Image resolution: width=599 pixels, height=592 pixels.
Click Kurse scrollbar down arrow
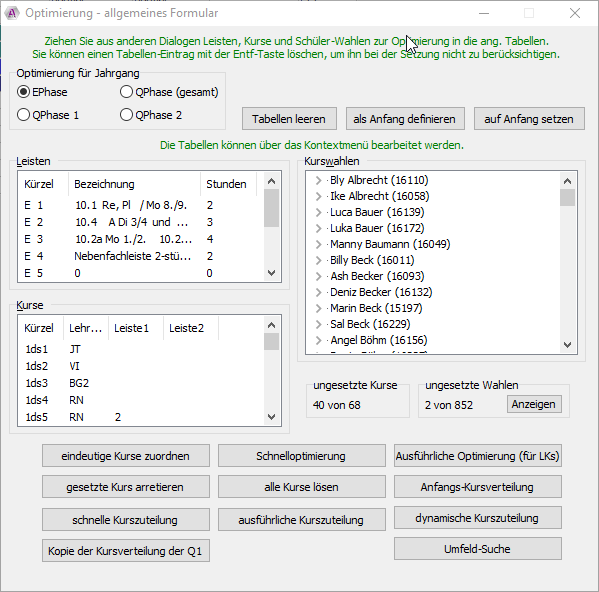click(272, 417)
